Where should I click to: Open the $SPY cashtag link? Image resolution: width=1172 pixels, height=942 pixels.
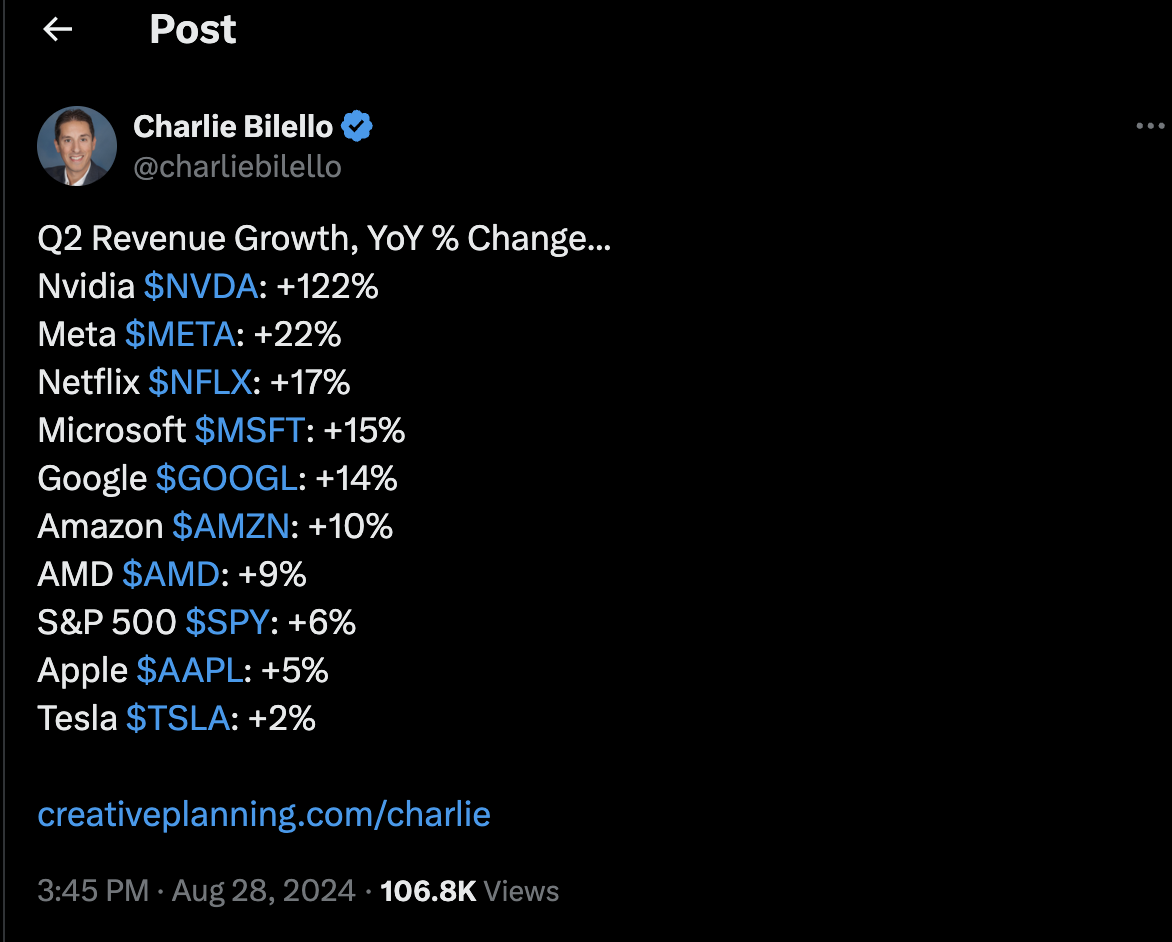[x=227, y=622]
